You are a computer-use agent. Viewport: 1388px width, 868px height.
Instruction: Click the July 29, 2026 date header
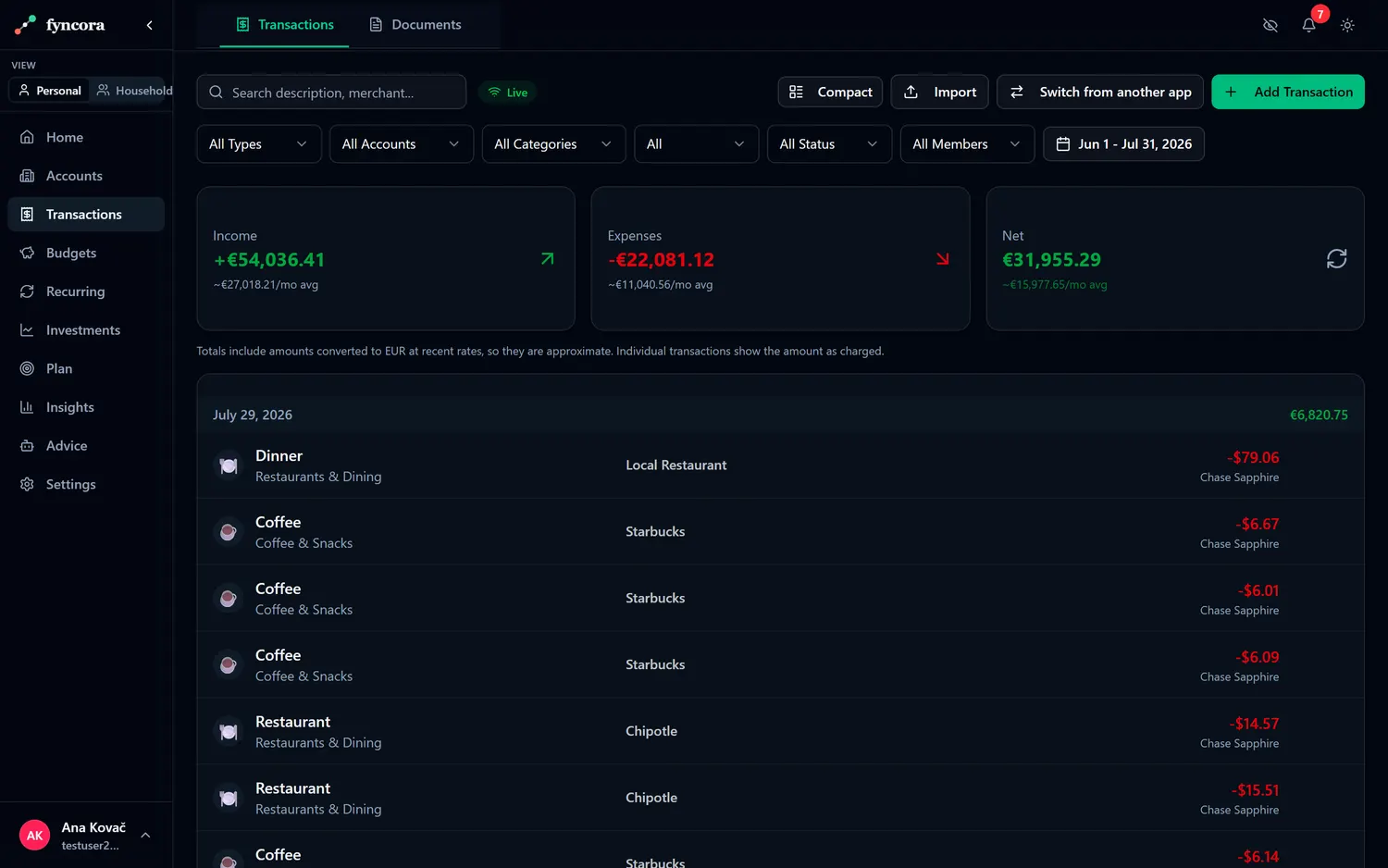253,415
